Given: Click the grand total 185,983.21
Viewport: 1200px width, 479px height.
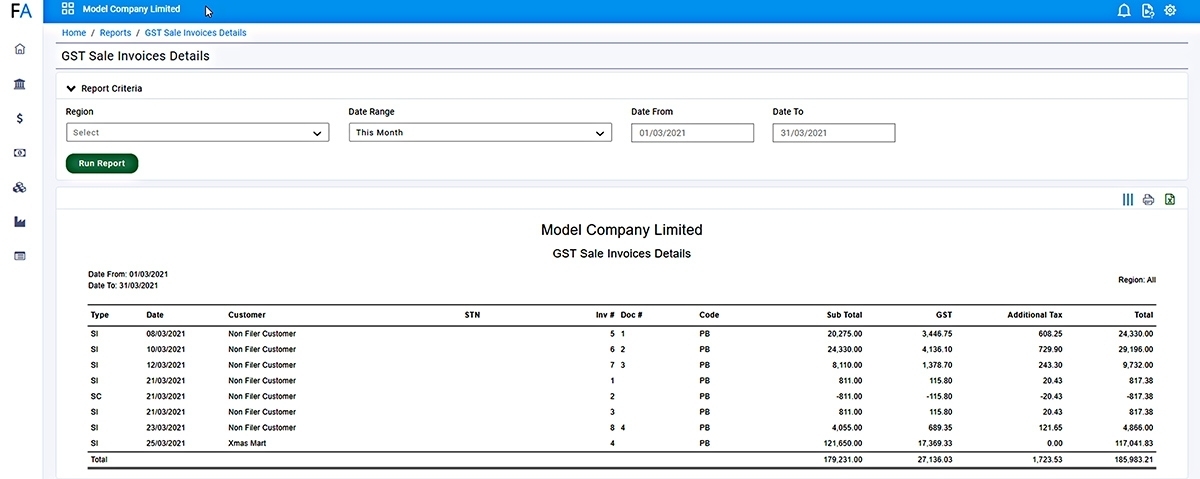Looking at the screenshot, I should pos(1132,460).
